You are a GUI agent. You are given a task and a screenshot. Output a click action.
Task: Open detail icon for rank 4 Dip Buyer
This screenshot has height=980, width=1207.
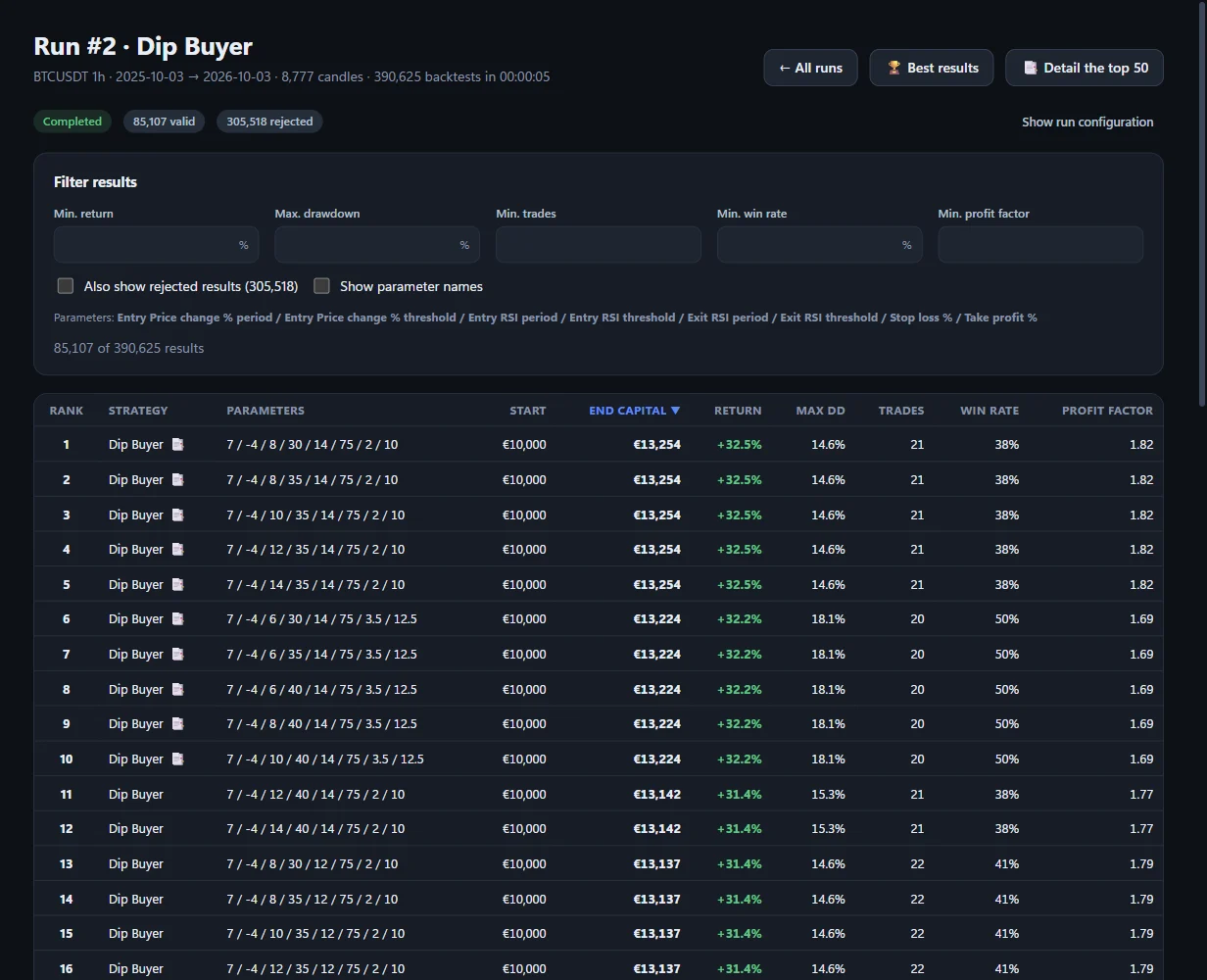pyautogui.click(x=177, y=550)
